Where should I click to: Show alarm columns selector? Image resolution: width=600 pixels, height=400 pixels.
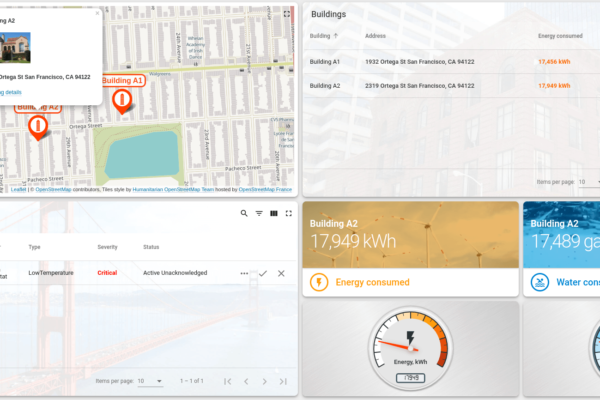point(274,213)
